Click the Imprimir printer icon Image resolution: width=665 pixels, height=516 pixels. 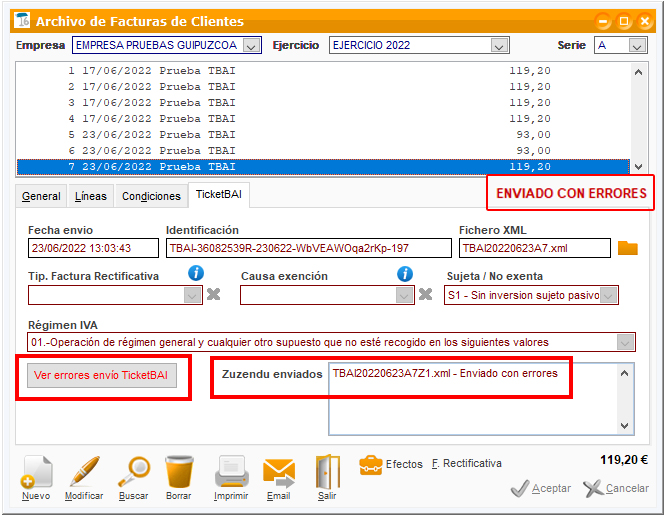pyautogui.click(x=232, y=471)
